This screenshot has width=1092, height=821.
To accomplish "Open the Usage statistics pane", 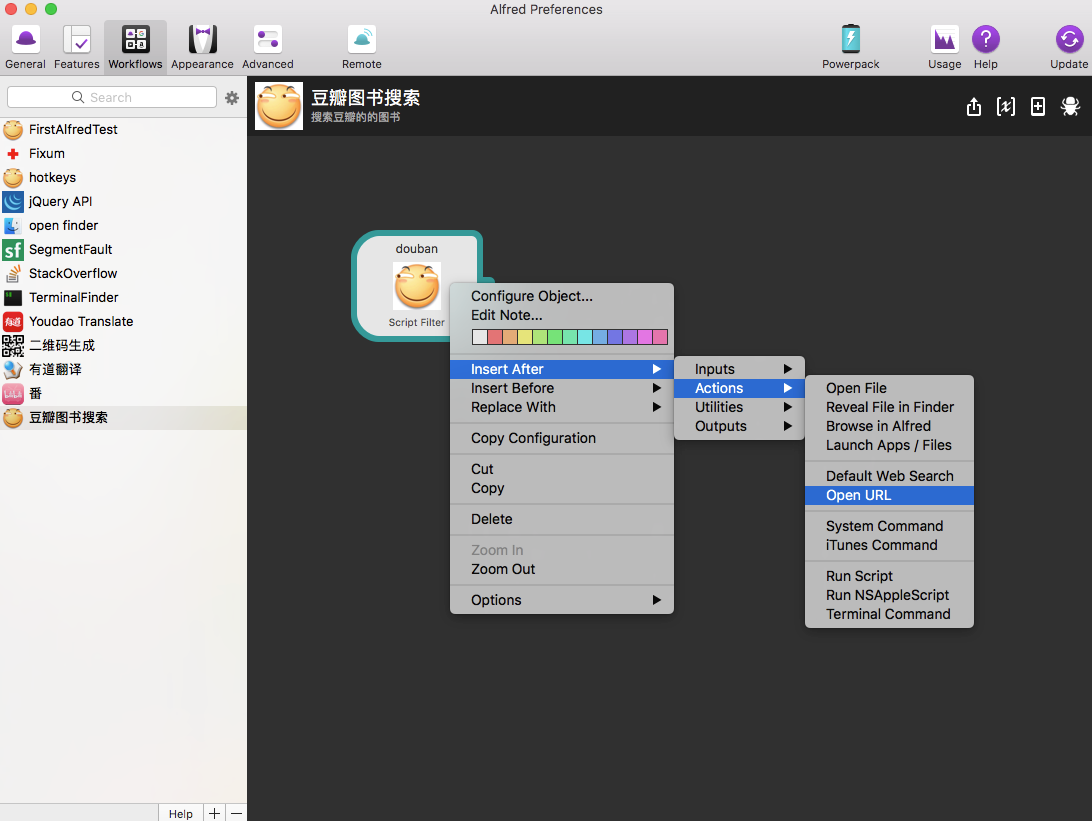I will click(x=944, y=47).
